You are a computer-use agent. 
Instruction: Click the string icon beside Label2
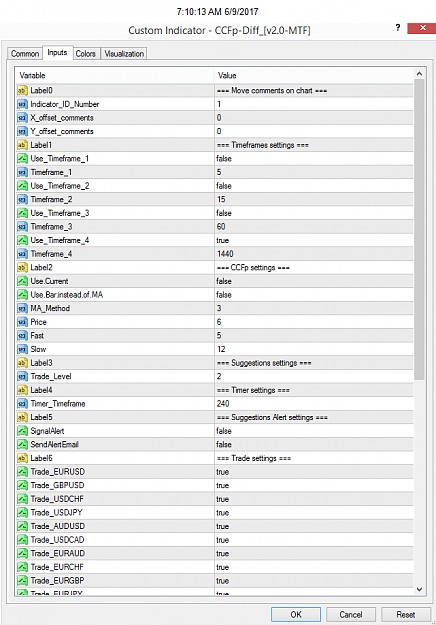pos(22,267)
